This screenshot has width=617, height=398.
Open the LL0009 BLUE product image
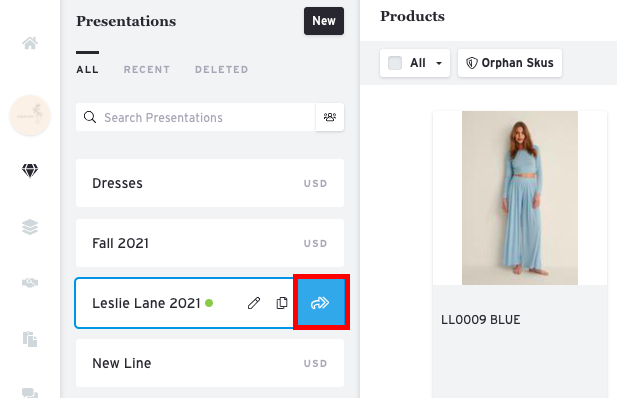coord(520,198)
